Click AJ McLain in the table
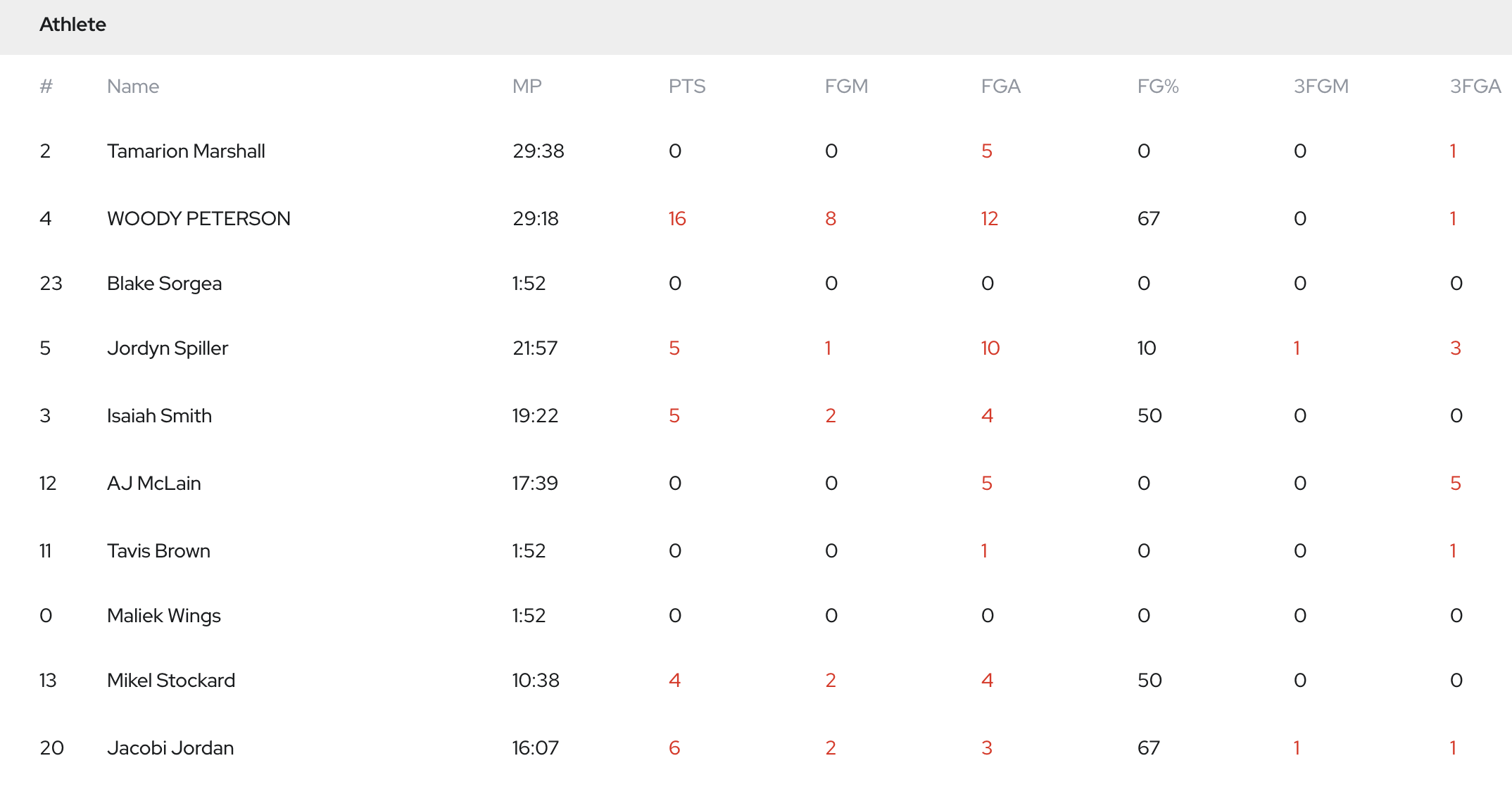This screenshot has height=801, width=1512. pos(153,483)
